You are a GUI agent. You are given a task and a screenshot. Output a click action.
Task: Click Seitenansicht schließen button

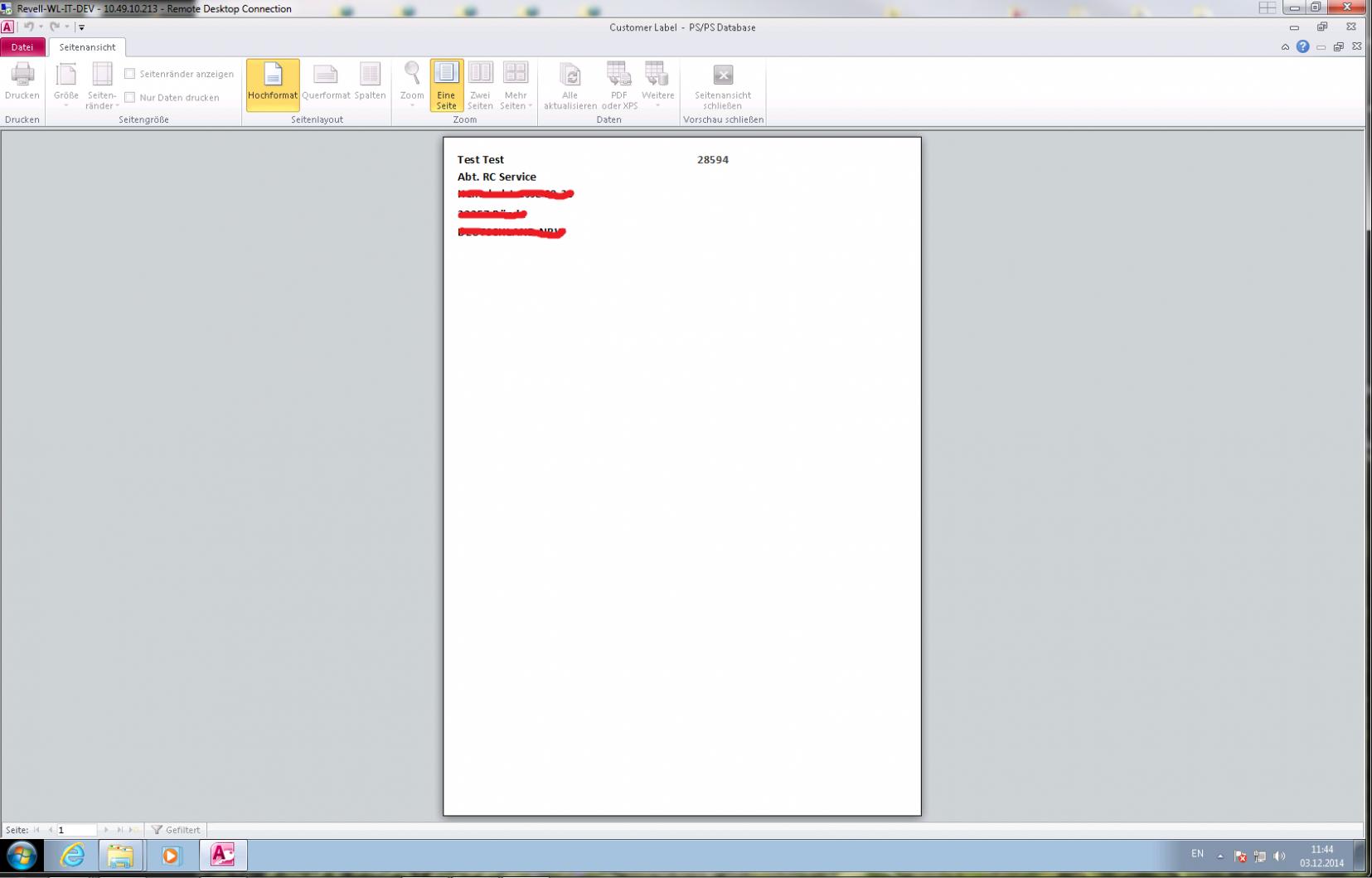(723, 85)
